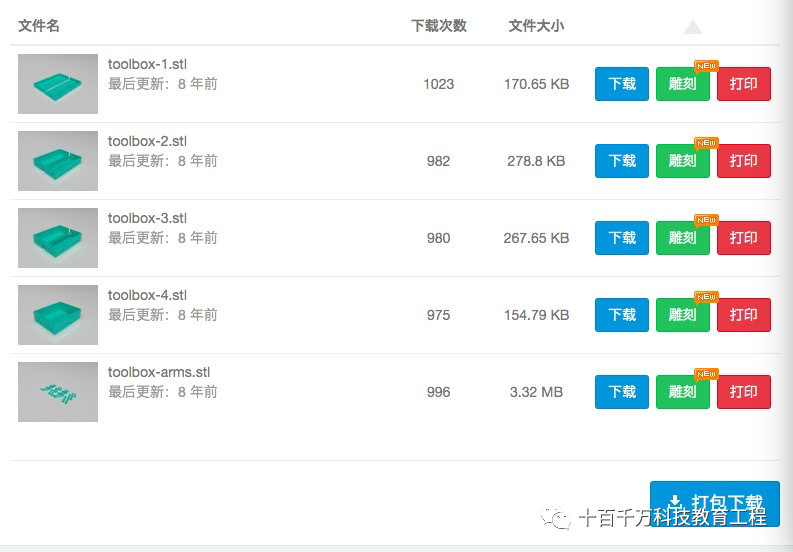Open the toolbox-2.stl model thumbnail
The height and width of the screenshot is (552, 793).
(58, 161)
